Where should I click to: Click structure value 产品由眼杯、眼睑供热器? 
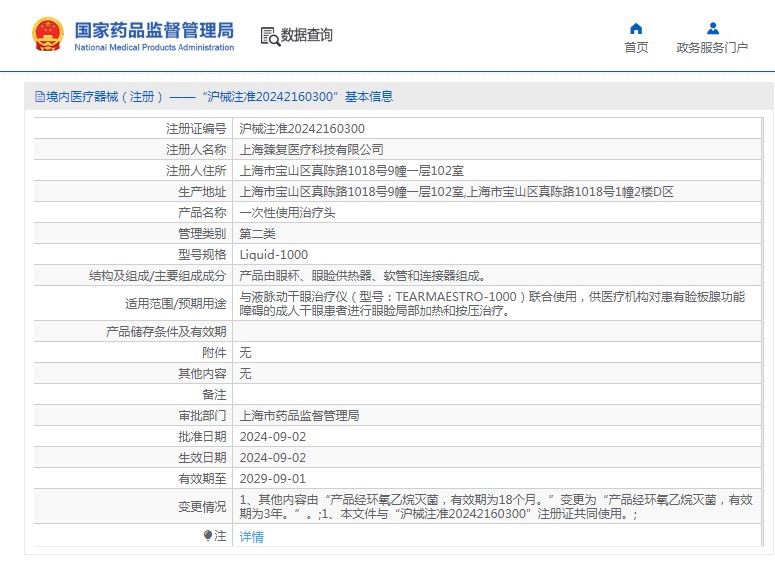363,275
